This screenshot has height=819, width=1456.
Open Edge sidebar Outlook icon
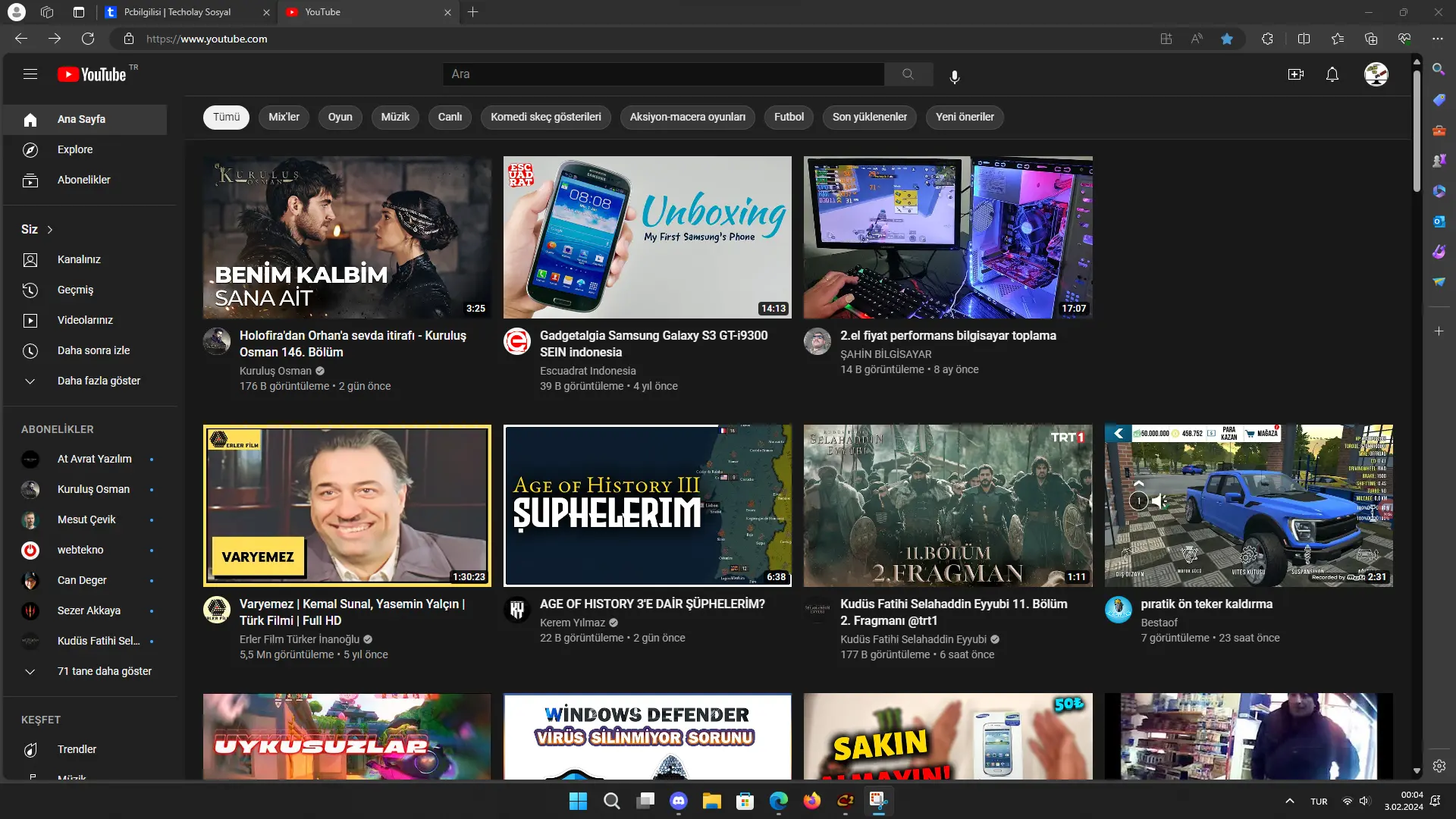pyautogui.click(x=1439, y=221)
